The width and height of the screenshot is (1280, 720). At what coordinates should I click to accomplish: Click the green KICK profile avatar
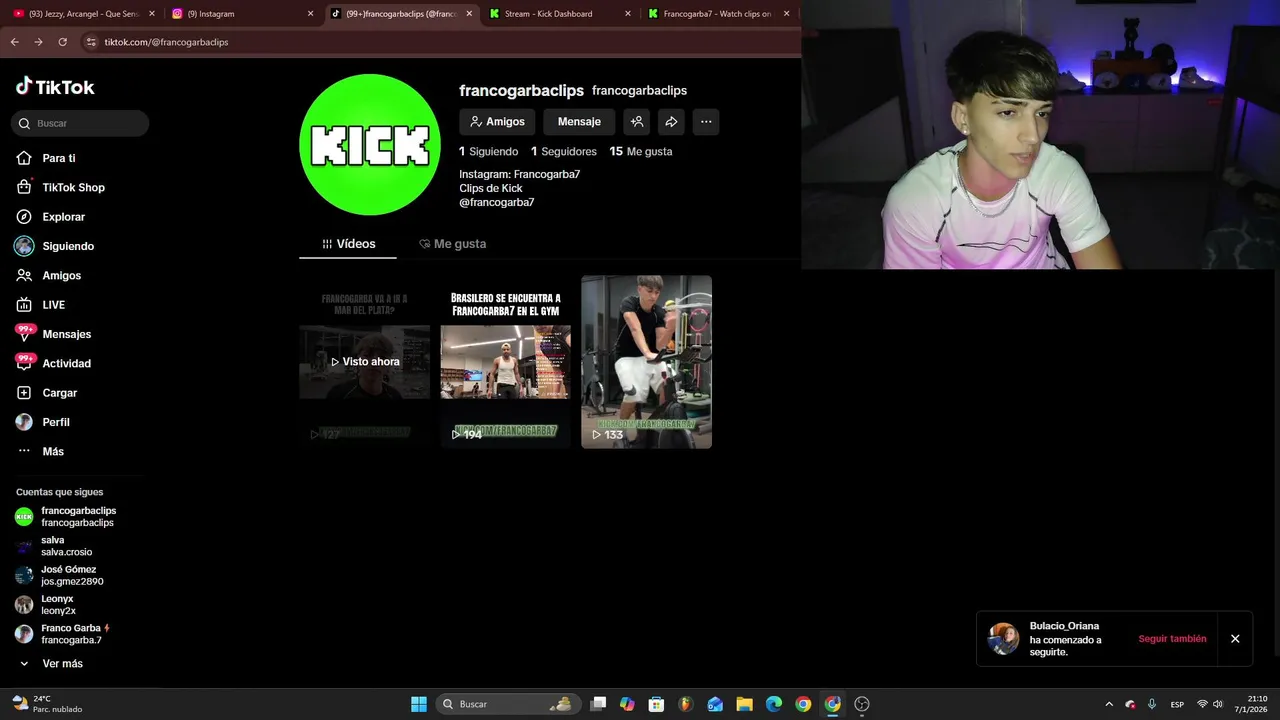point(370,145)
